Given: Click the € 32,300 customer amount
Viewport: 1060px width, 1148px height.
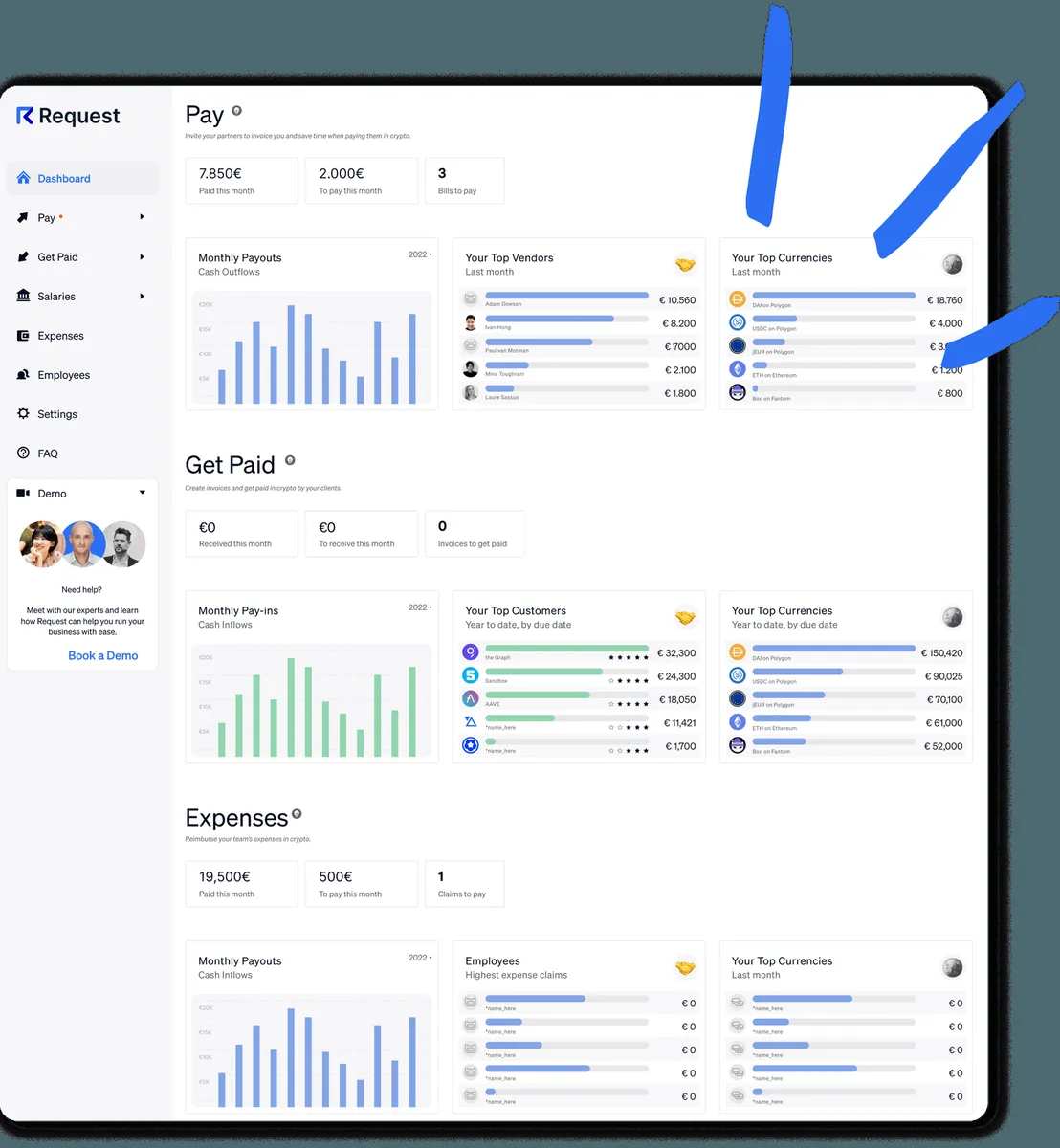Looking at the screenshot, I should coord(676,652).
